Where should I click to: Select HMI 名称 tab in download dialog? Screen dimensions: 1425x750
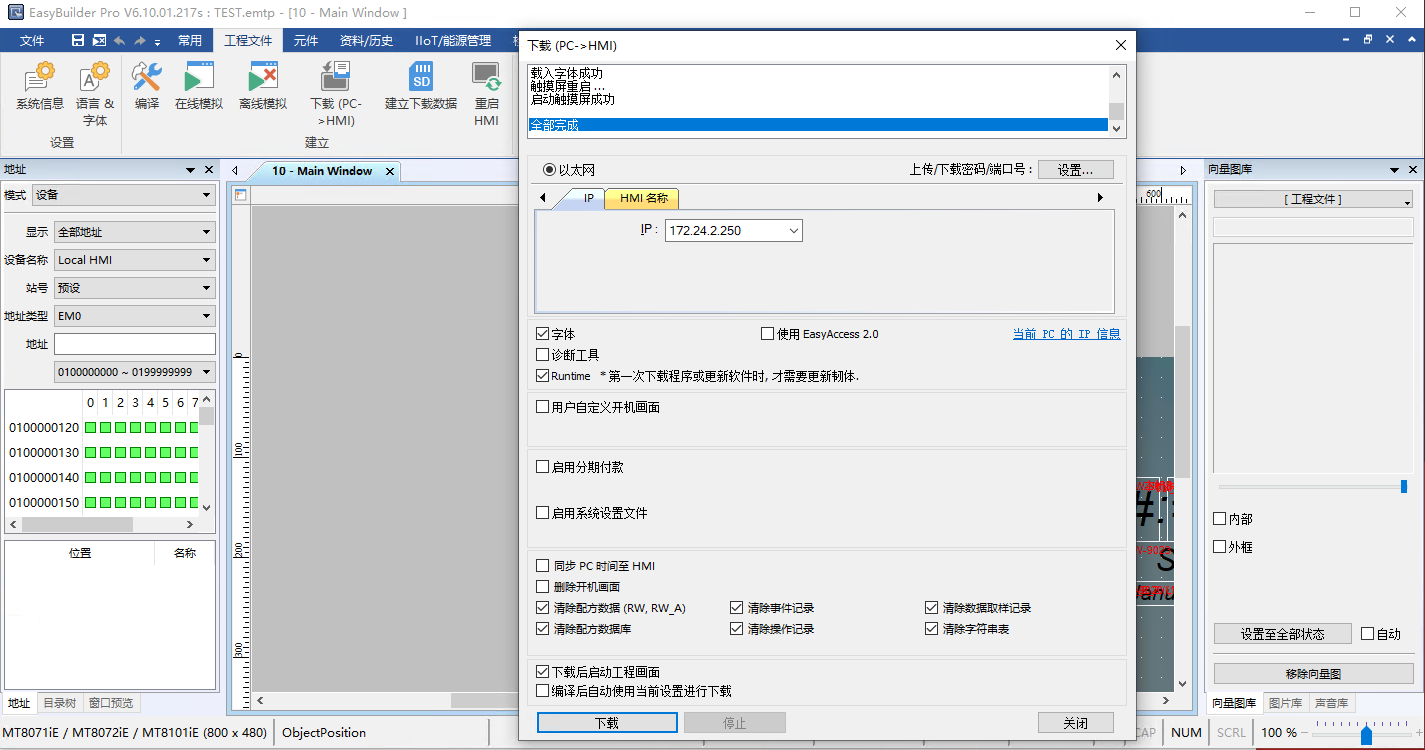tap(643, 198)
